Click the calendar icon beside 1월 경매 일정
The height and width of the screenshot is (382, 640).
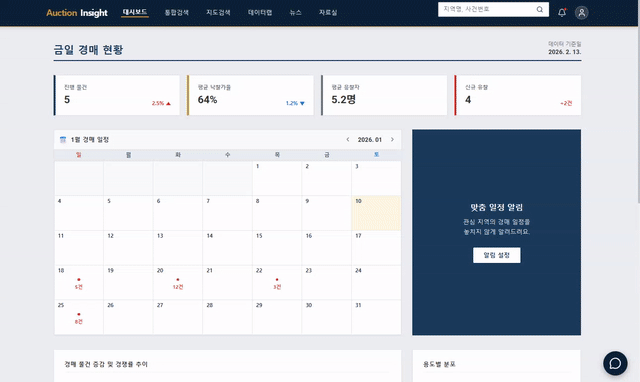63,140
